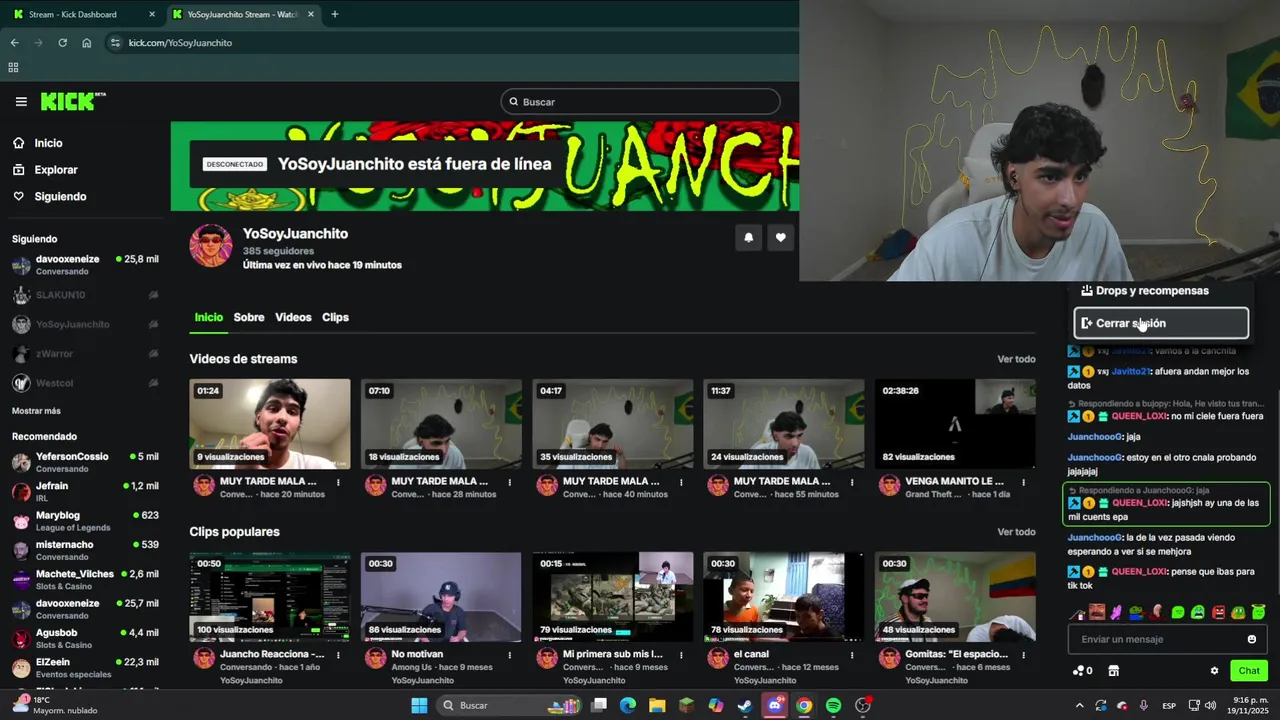Reload the page in Chrome
The image size is (1280, 720).
pos(62,43)
